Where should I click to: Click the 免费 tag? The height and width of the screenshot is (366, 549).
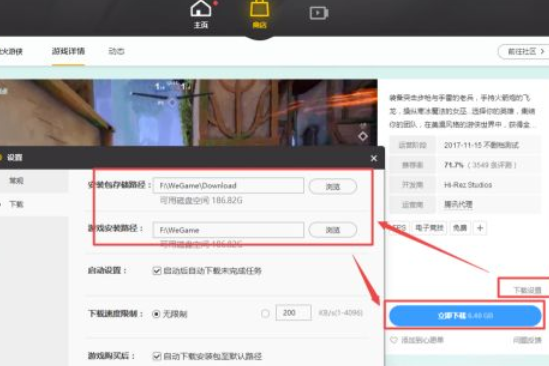click(x=460, y=228)
